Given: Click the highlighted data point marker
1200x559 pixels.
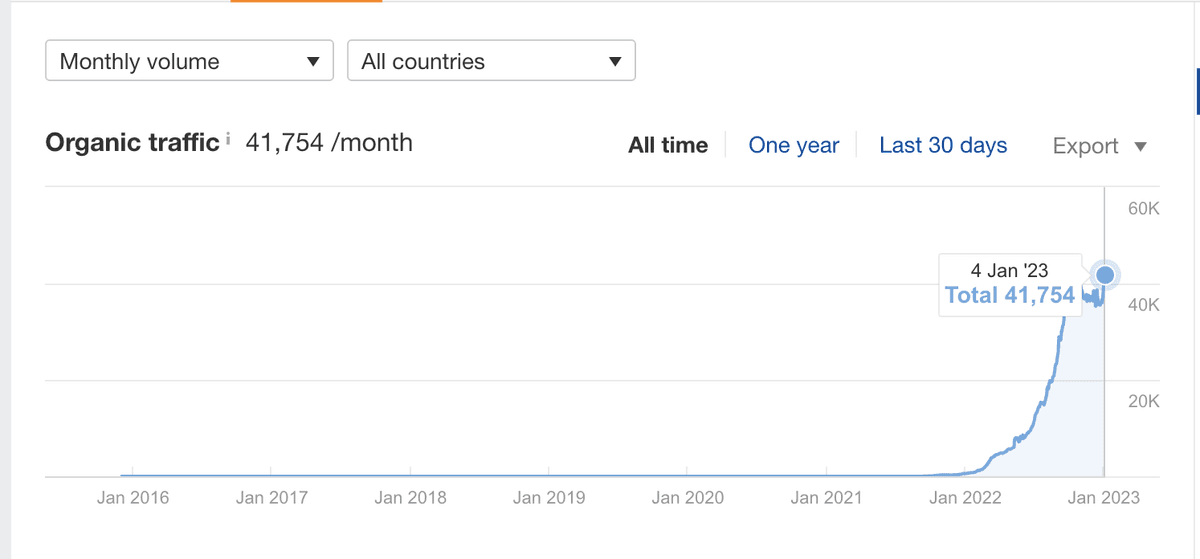Looking at the screenshot, I should pyautogui.click(x=1105, y=275).
